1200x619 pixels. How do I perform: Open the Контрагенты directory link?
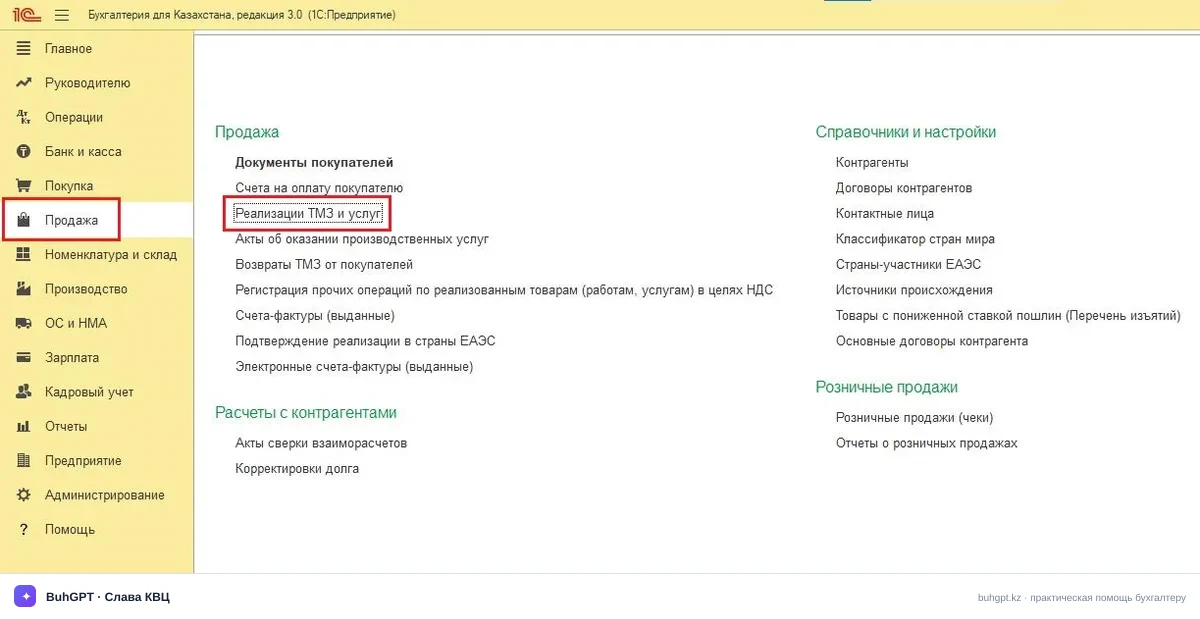[x=872, y=162]
